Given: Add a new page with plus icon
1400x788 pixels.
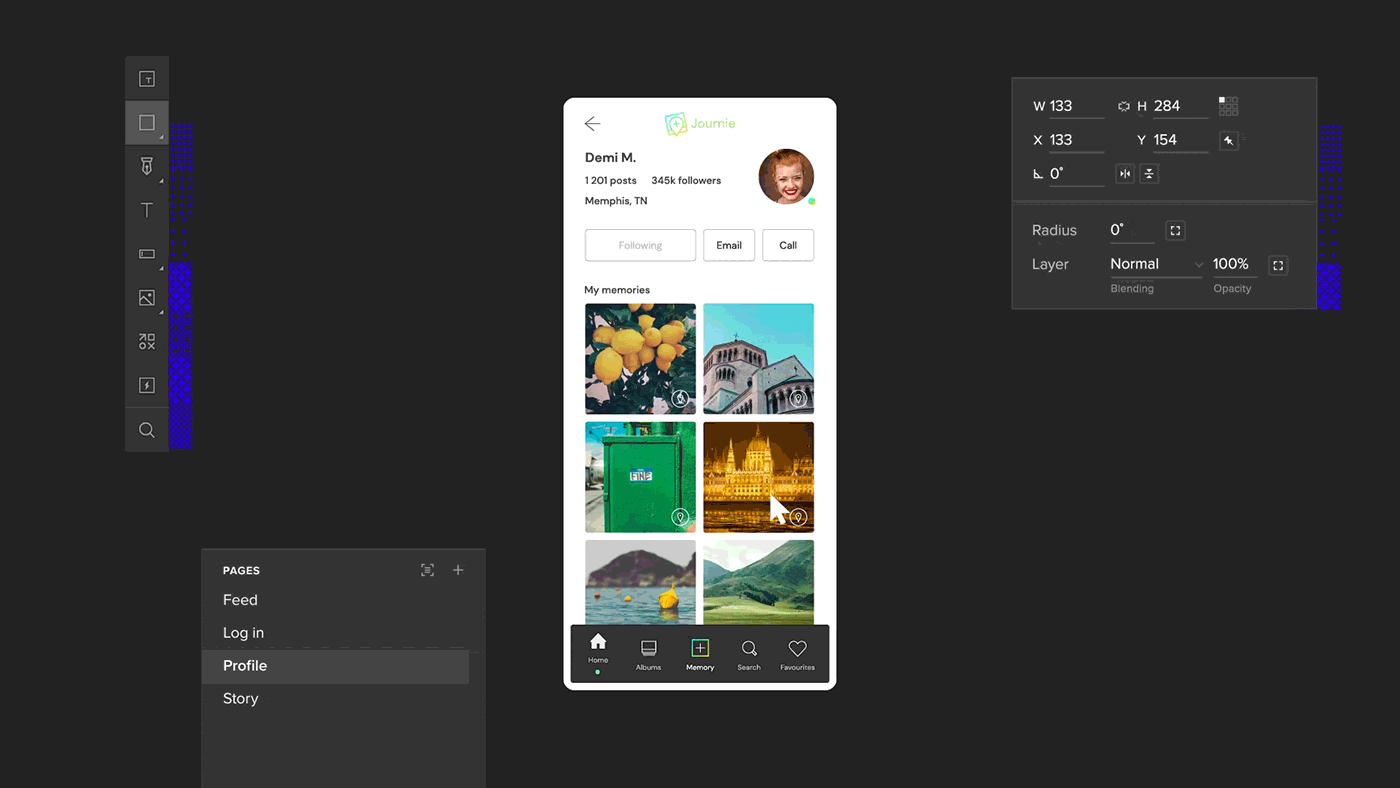Looking at the screenshot, I should coord(458,570).
